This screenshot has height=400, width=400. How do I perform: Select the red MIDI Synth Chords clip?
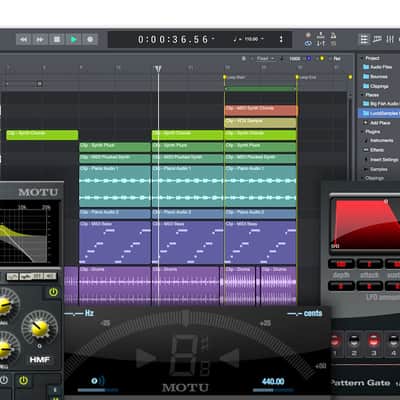pyautogui.click(x=260, y=110)
